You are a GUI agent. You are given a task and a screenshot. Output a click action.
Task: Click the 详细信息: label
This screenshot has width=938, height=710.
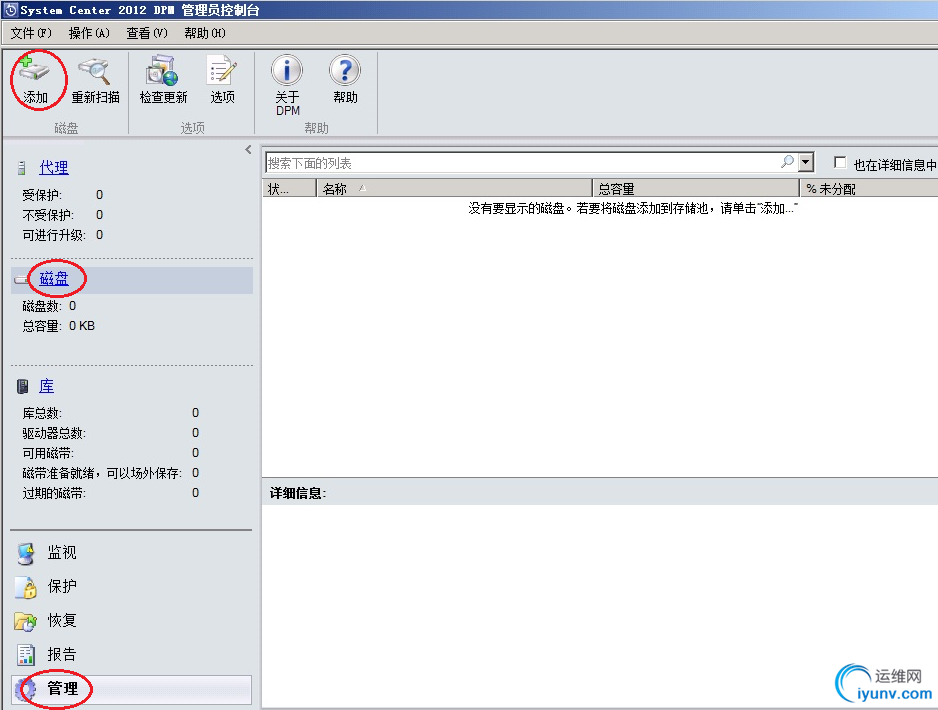coord(297,493)
